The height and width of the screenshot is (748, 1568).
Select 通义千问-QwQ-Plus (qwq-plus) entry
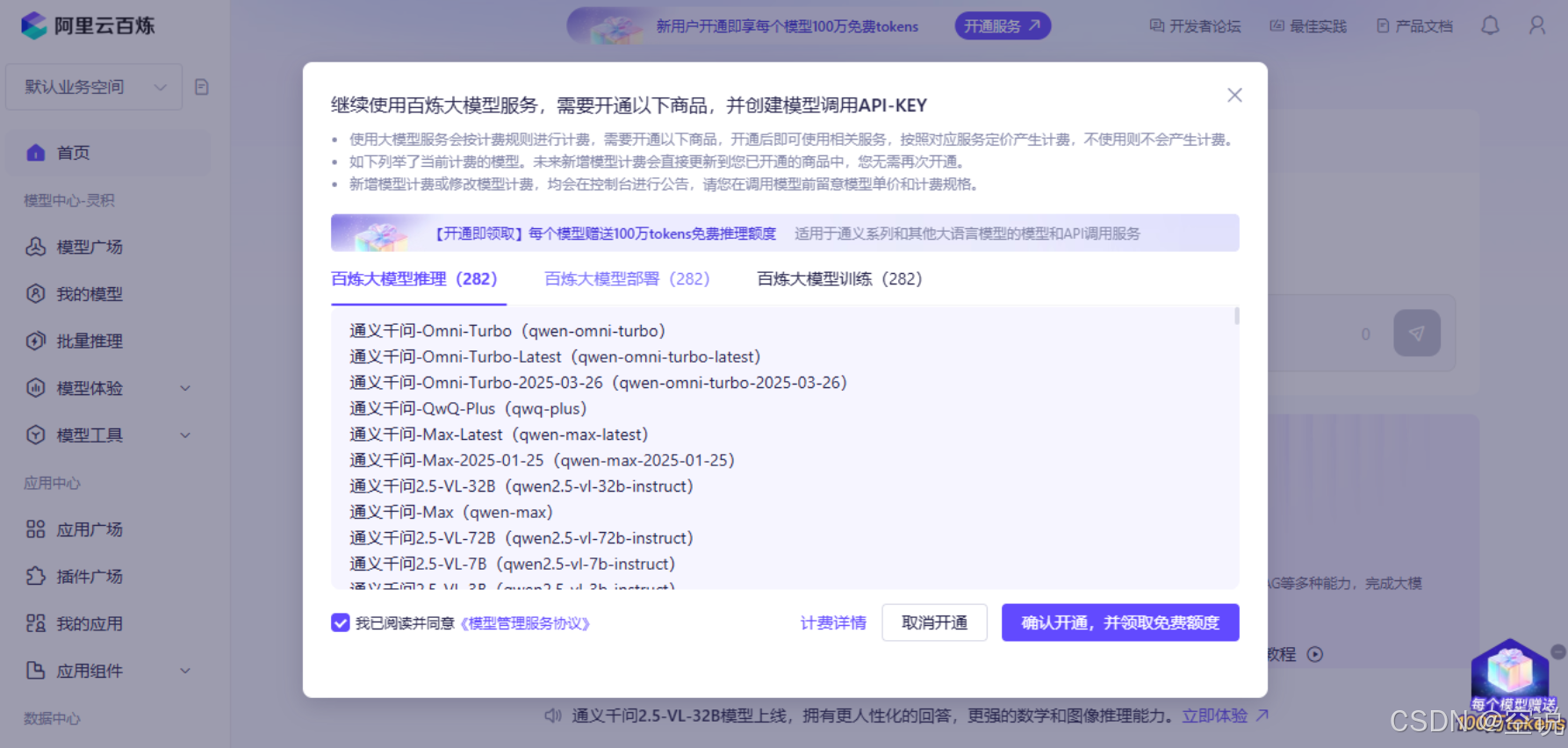coord(468,408)
